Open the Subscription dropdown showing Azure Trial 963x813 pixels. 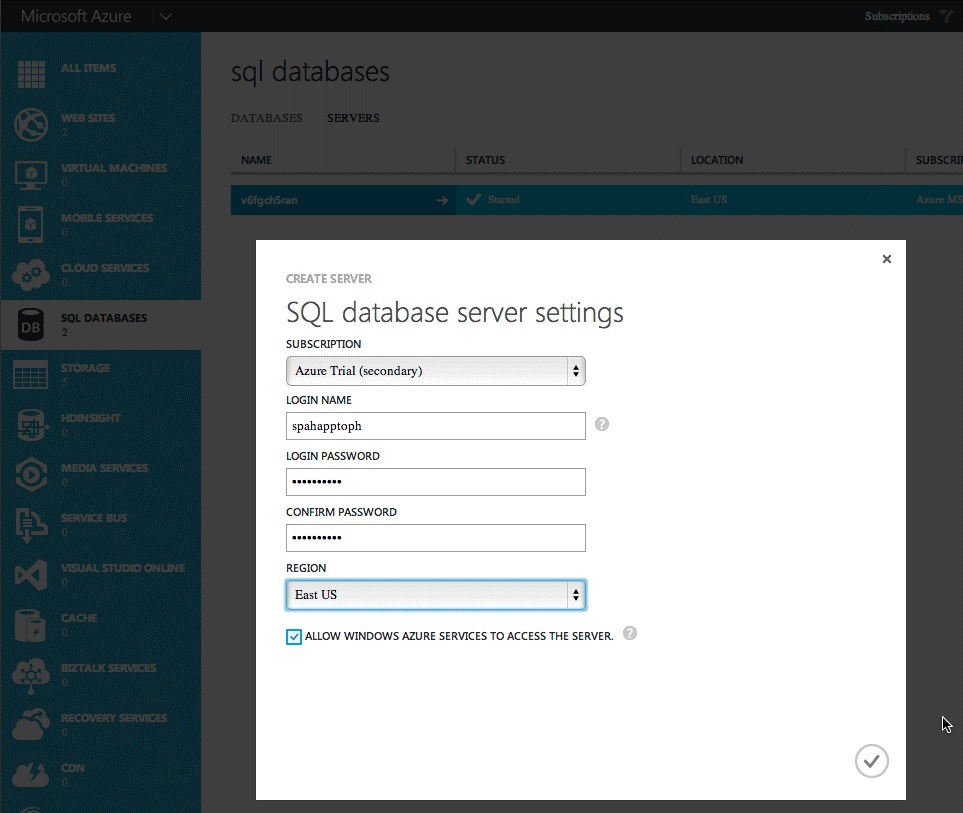point(435,370)
